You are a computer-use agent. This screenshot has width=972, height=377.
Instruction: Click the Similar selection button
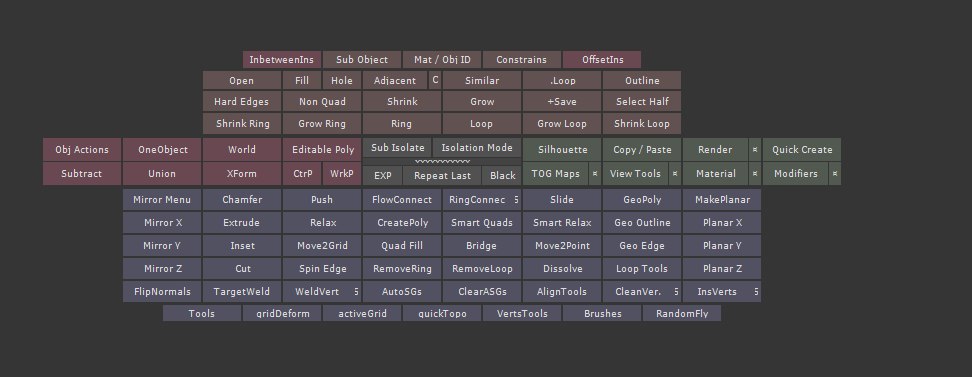point(482,80)
